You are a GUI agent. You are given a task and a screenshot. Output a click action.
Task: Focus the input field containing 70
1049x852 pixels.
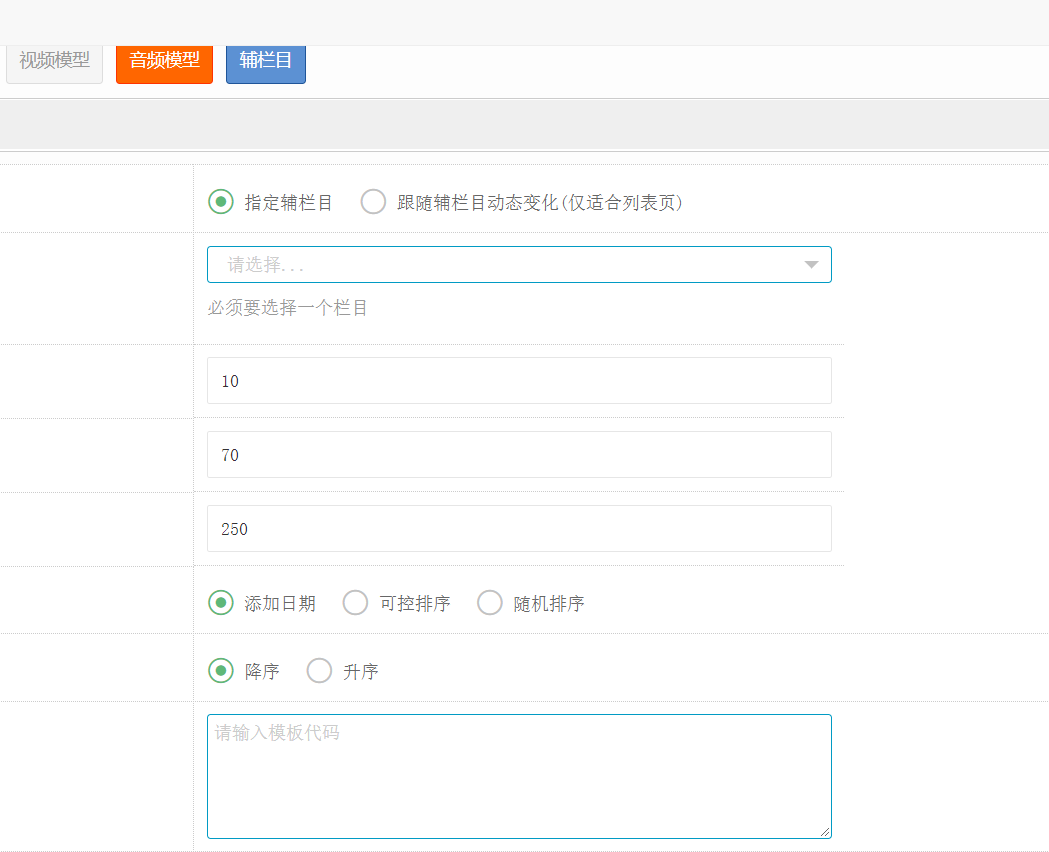click(519, 455)
